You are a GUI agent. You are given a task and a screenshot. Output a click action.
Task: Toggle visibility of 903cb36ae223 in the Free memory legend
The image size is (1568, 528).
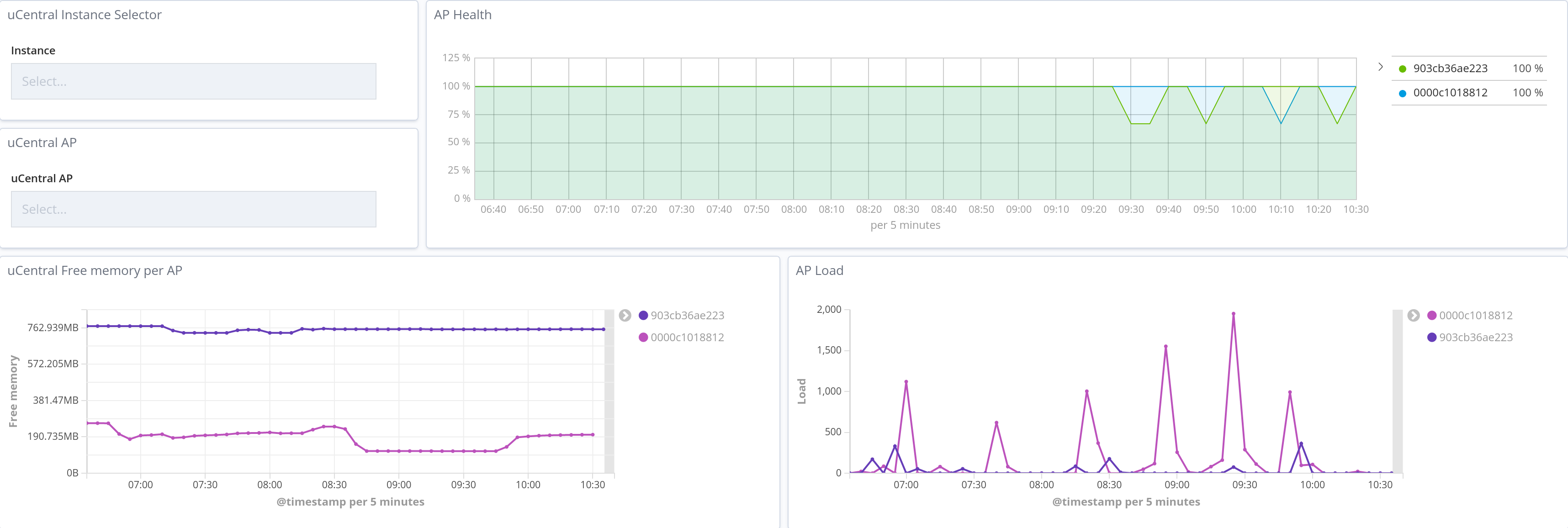687,316
